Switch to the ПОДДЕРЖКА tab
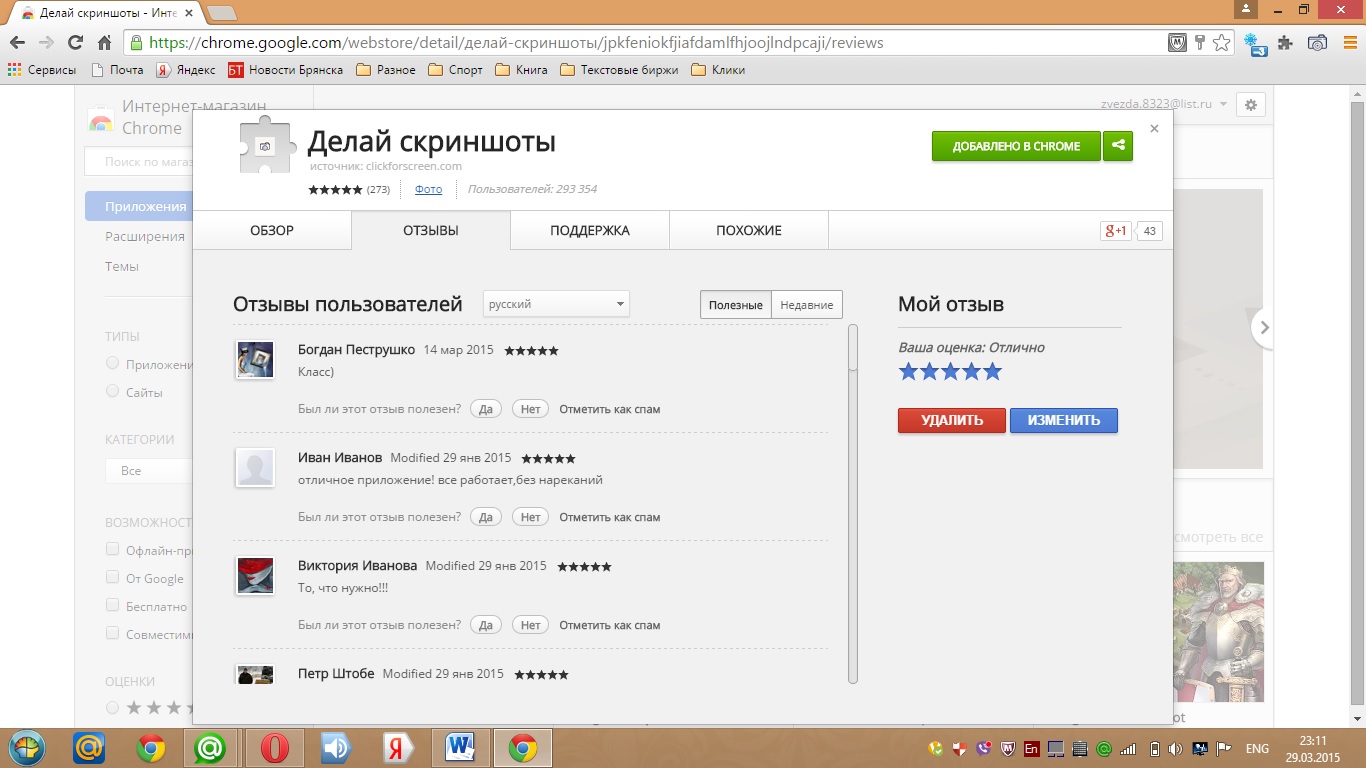The image size is (1366, 768). 590,230
